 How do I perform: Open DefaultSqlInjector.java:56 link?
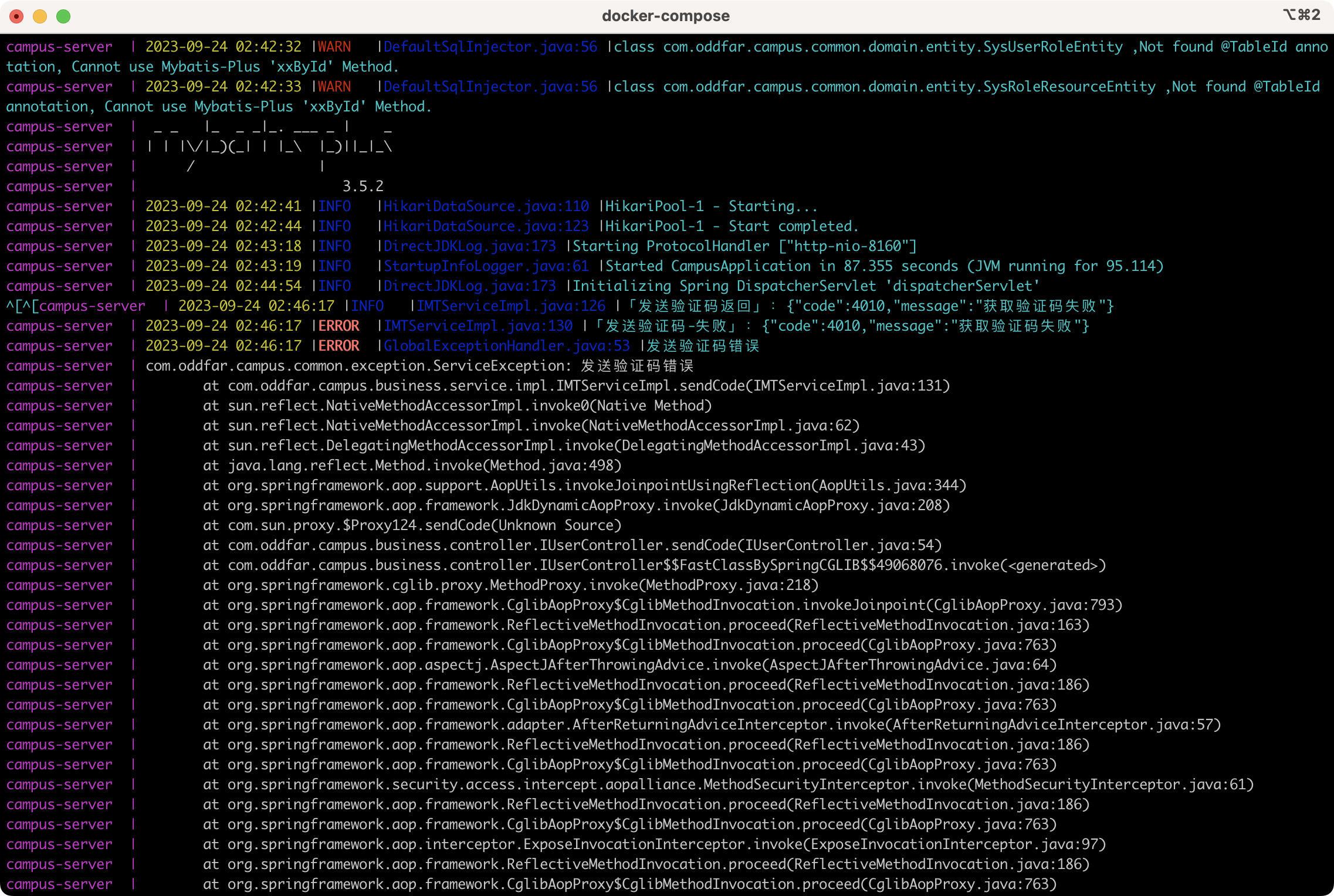coord(489,46)
